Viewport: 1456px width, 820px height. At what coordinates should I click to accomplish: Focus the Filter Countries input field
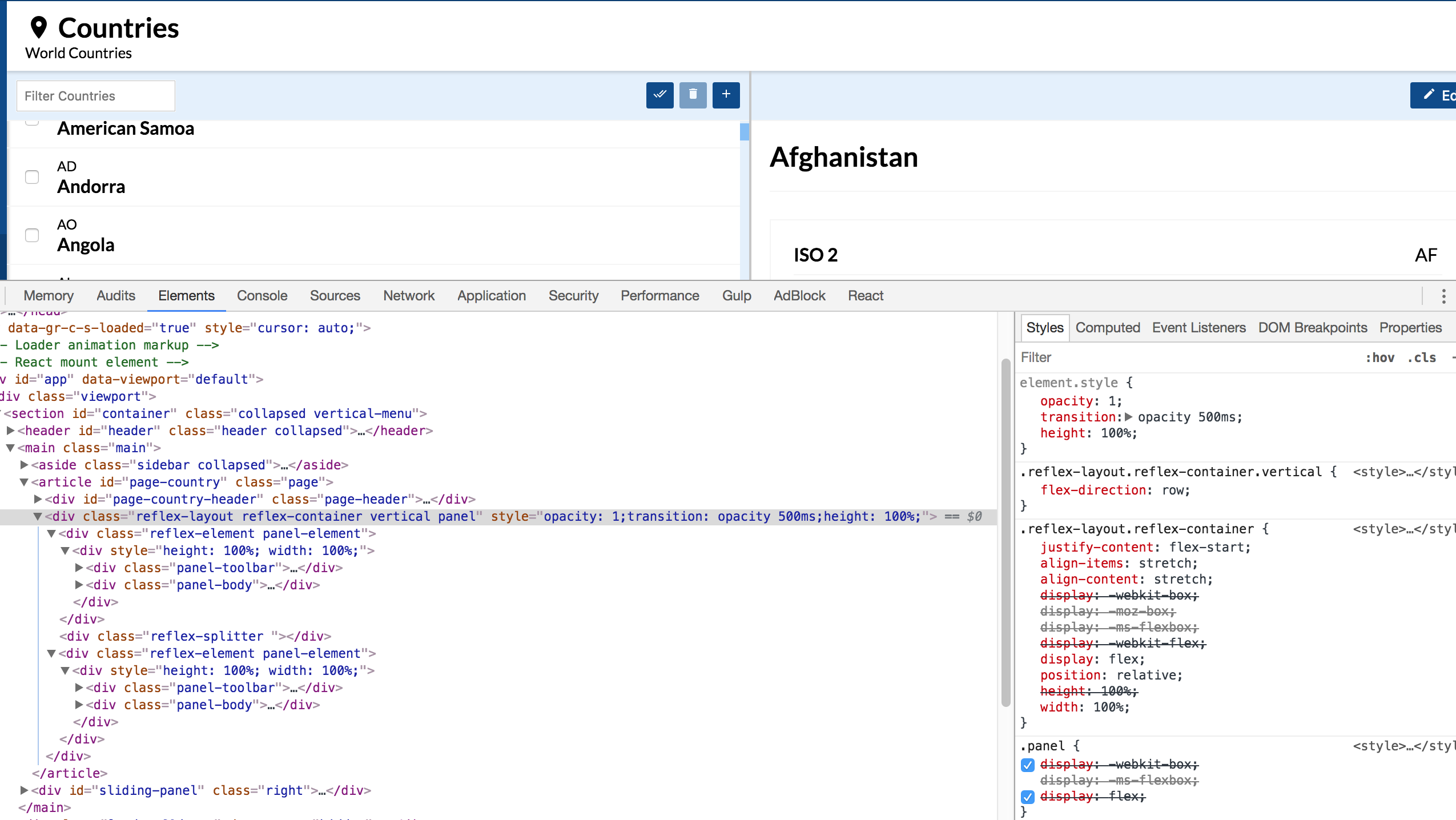pyautogui.click(x=96, y=96)
